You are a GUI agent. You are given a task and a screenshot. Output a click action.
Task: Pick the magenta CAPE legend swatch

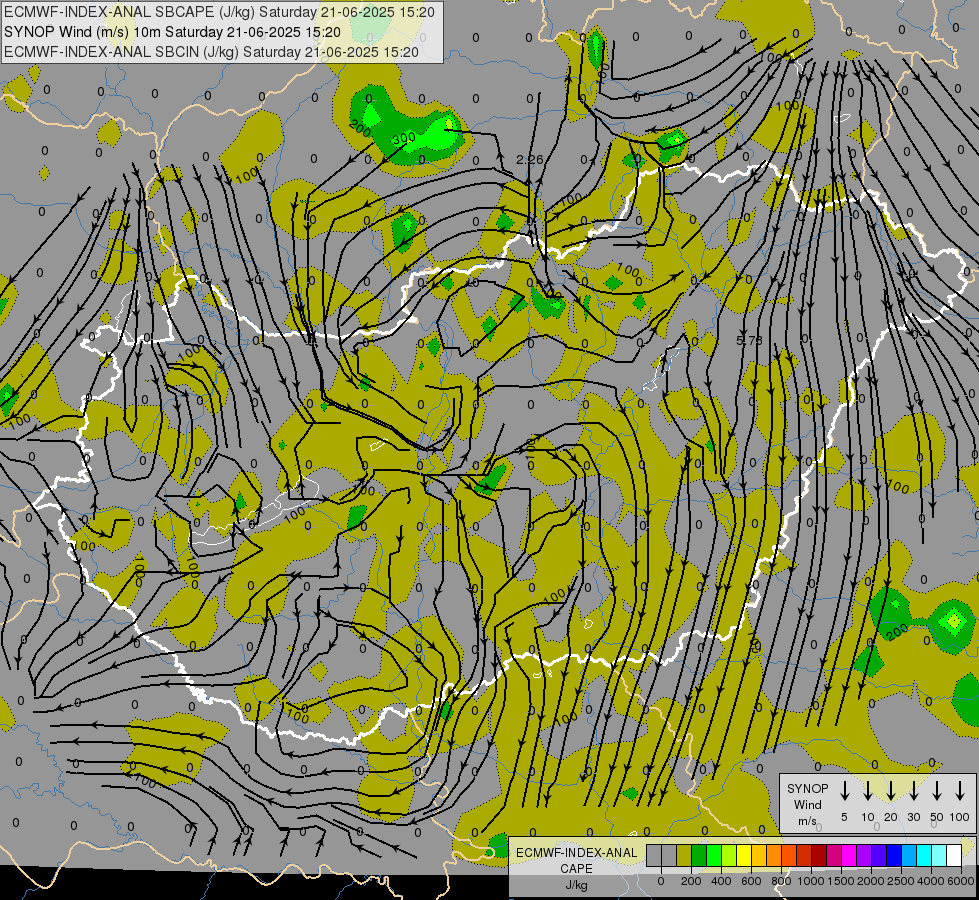coord(849,855)
